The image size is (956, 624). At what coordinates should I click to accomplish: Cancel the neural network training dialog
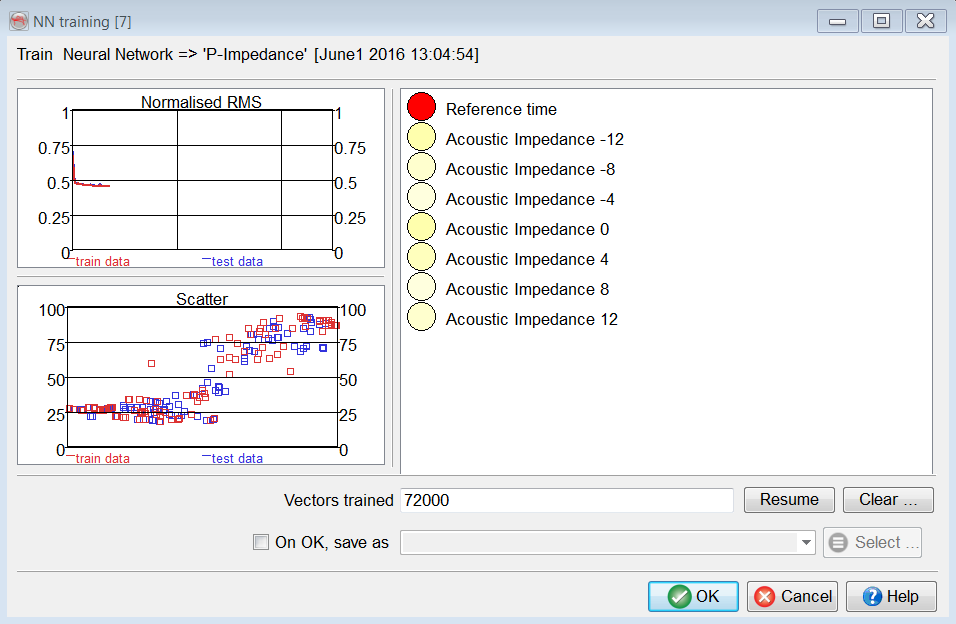(x=792, y=596)
